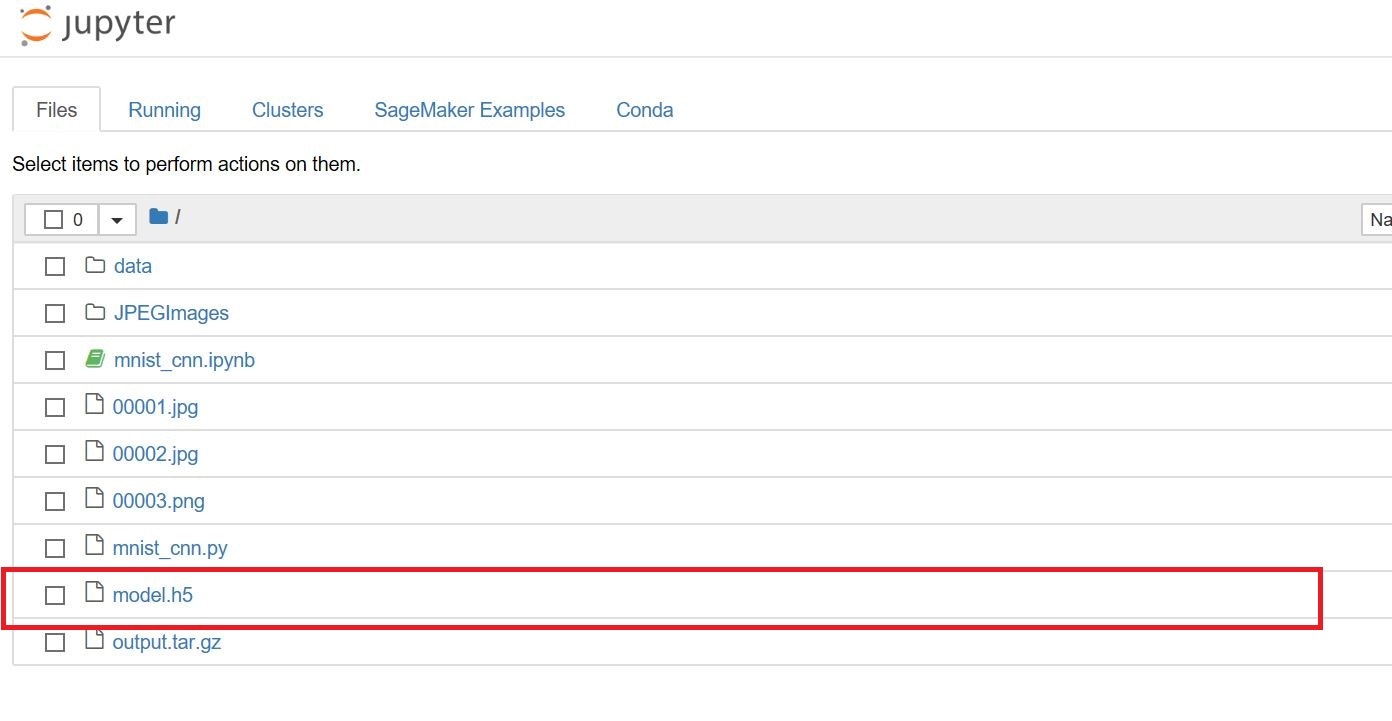Check the box for JPEGImages folder

55,313
